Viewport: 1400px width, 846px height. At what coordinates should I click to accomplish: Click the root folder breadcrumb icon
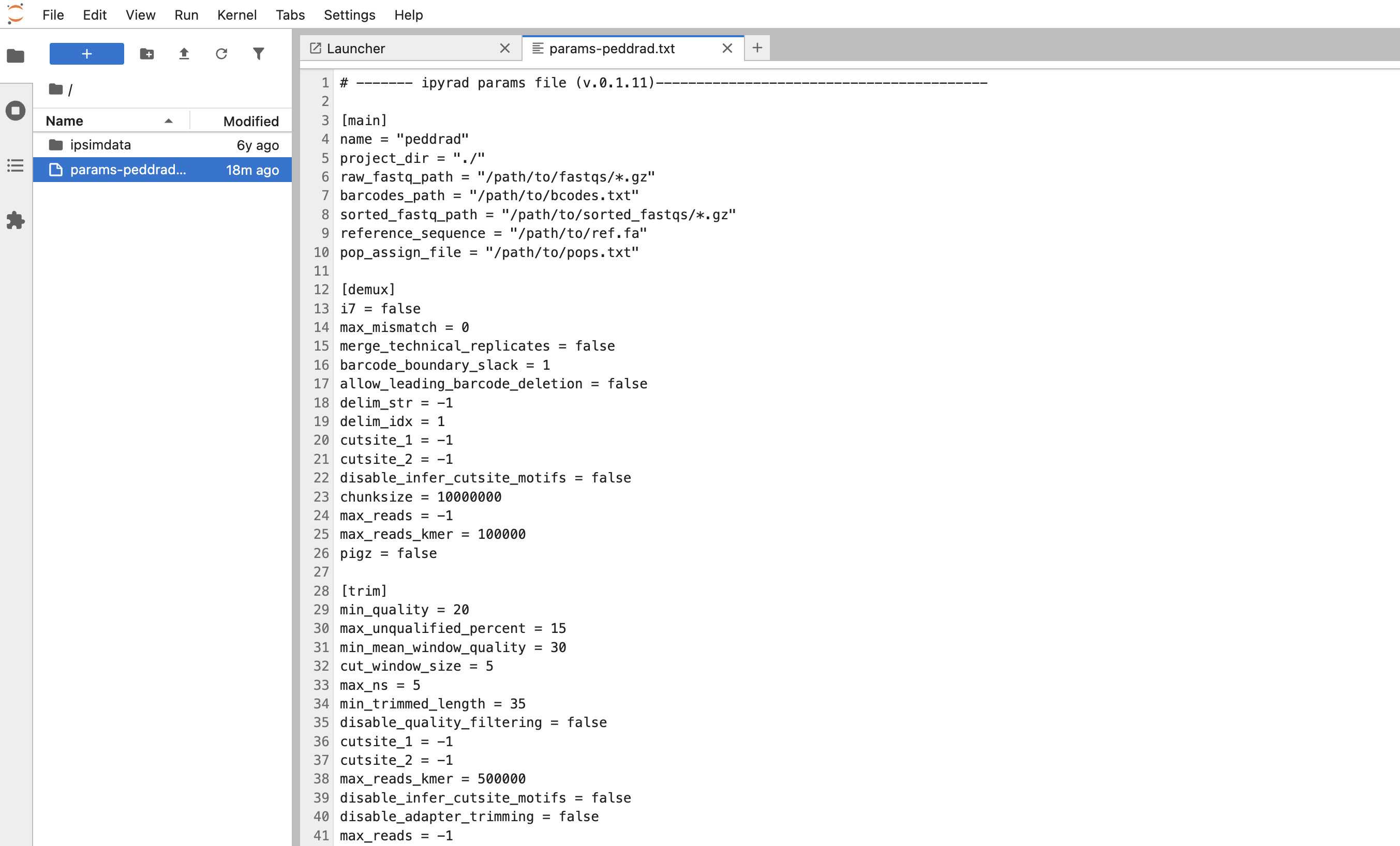point(56,89)
